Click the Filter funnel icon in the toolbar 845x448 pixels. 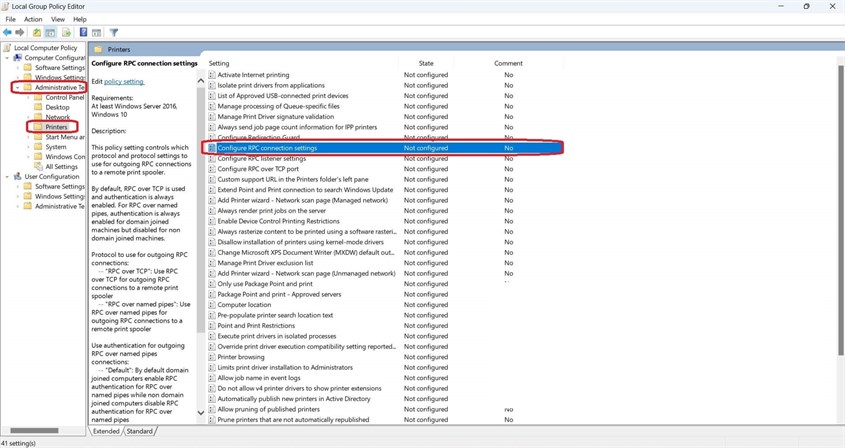tap(113, 32)
